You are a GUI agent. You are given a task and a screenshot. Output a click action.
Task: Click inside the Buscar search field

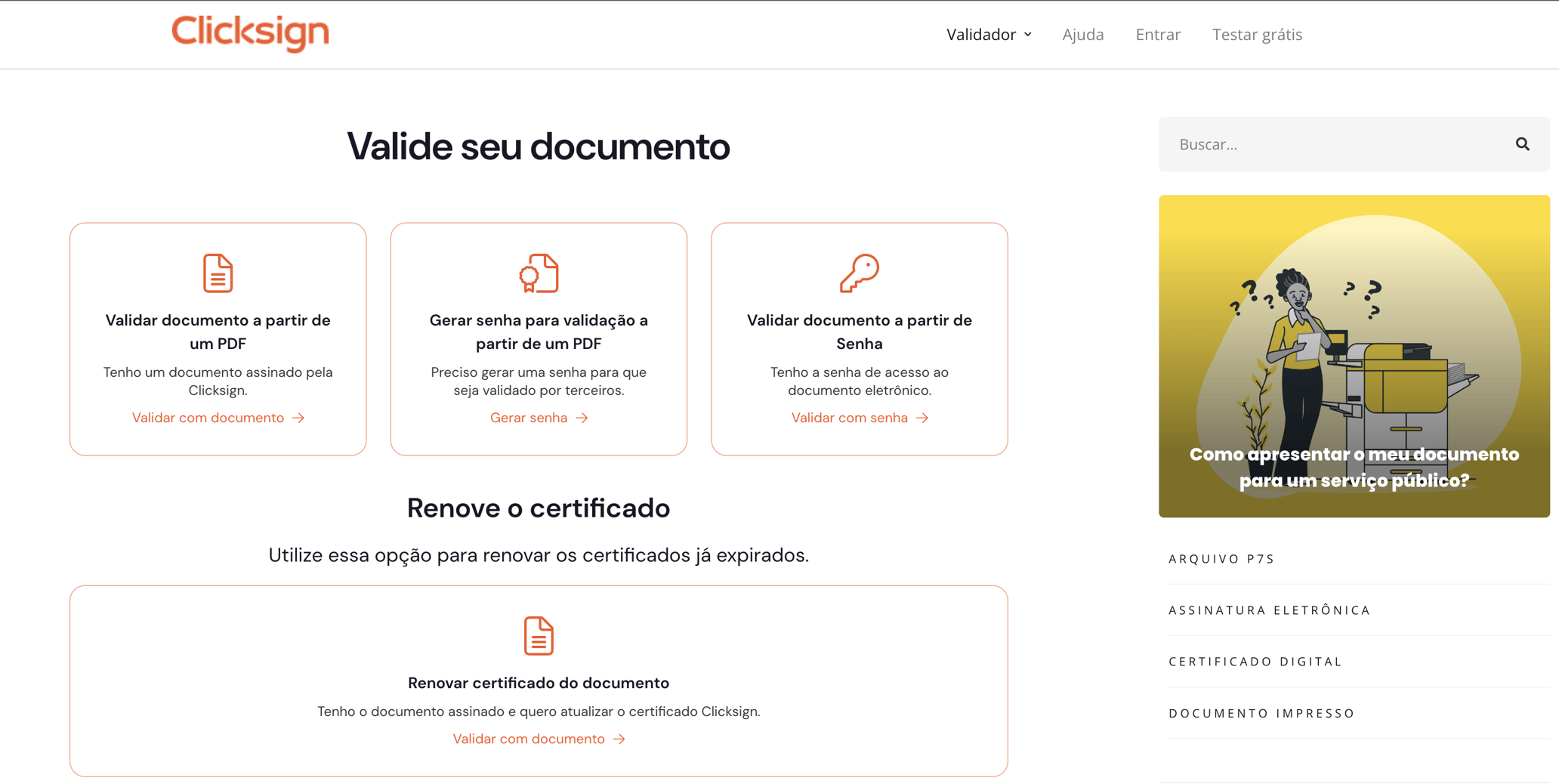[1322, 144]
